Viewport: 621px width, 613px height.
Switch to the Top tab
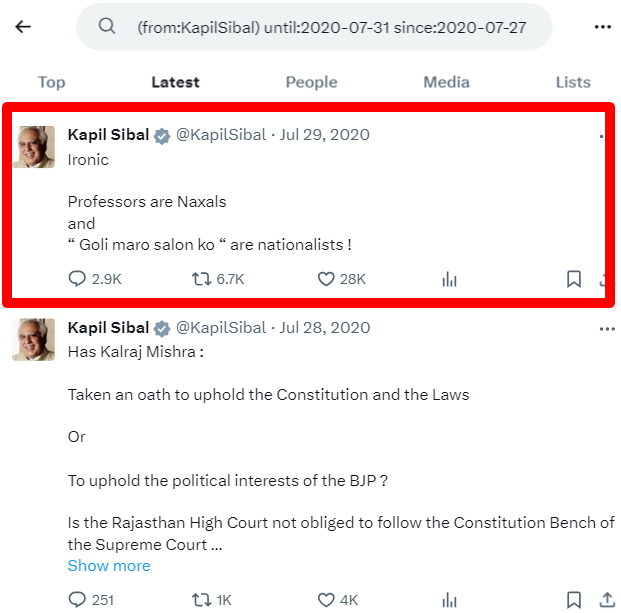[x=51, y=82]
